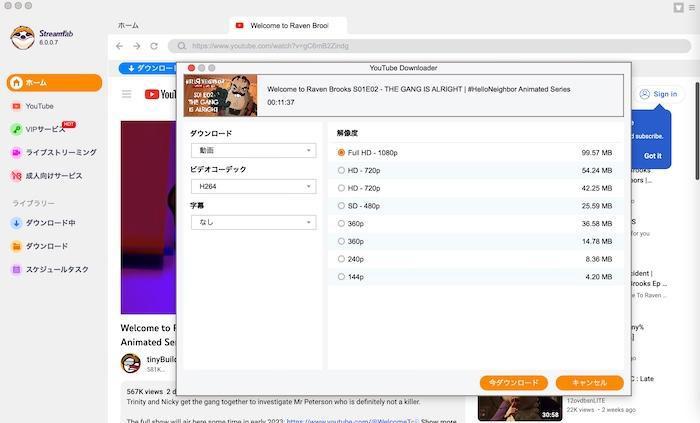Click the 今ダウンロード button
700x423 pixels.
pos(513,383)
